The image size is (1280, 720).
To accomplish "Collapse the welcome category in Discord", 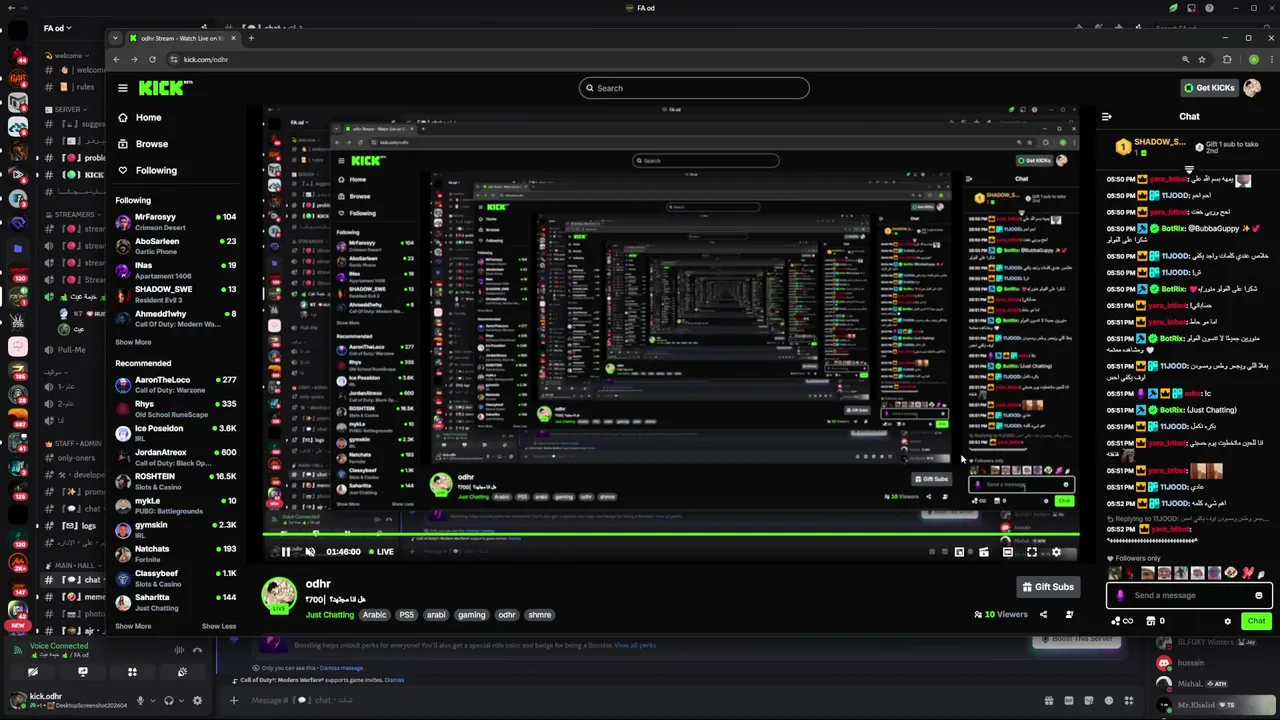I will click(x=67, y=55).
